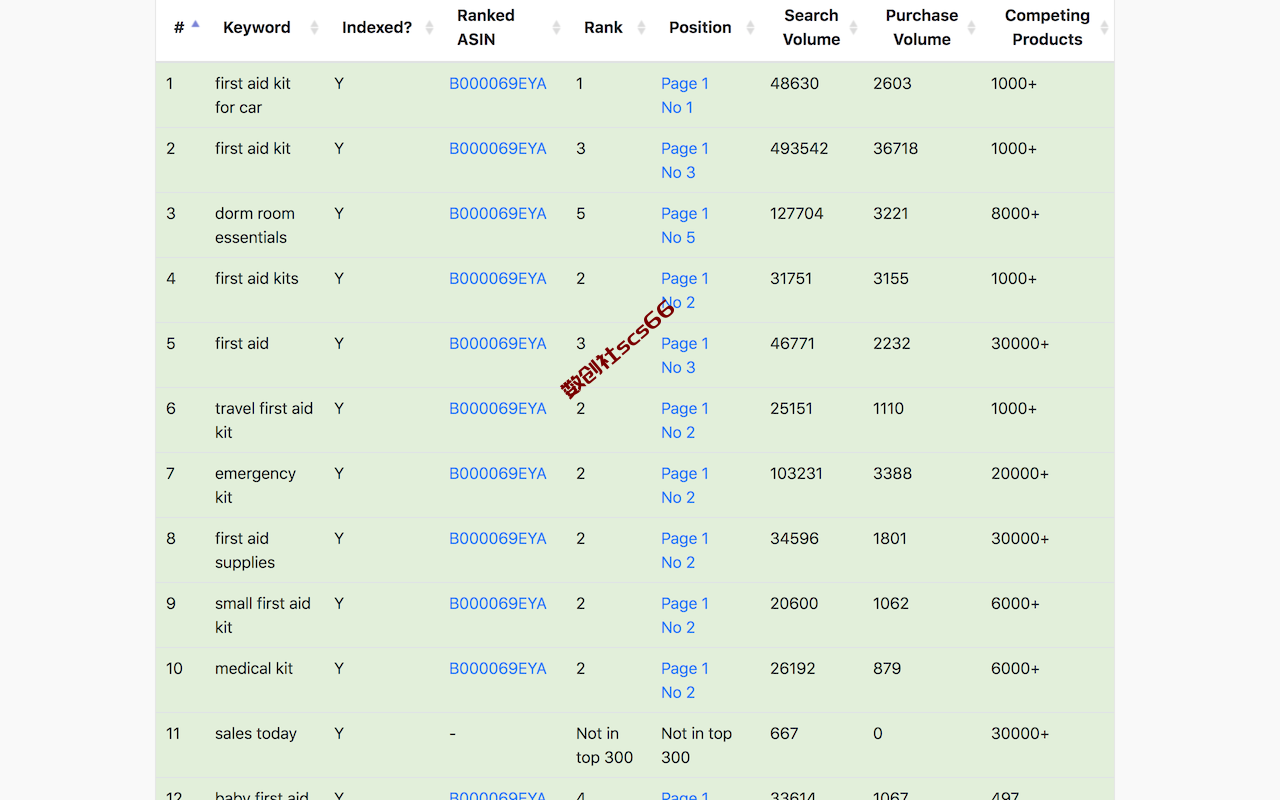This screenshot has width=1280, height=800.
Task: Select competing products value 20000+
Action: coord(1020,474)
